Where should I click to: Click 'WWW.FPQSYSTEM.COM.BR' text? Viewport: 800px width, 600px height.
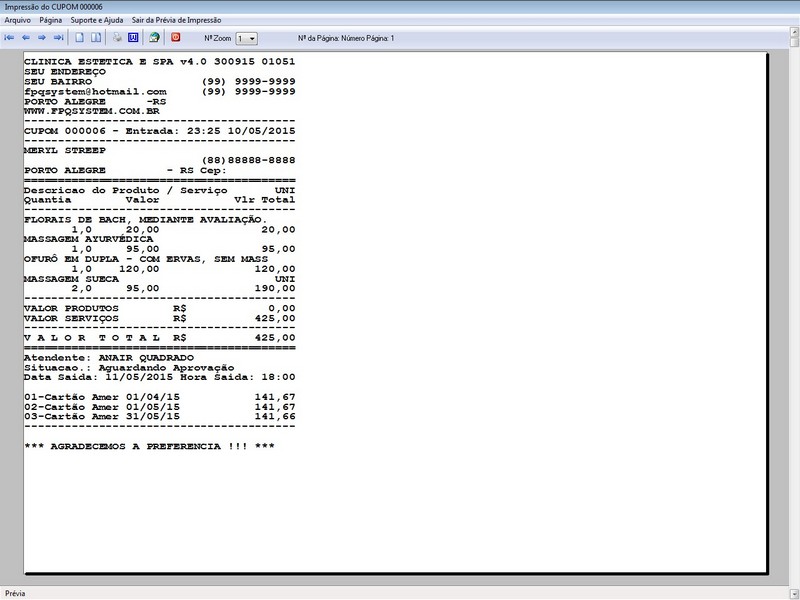pyautogui.click(x=92, y=111)
